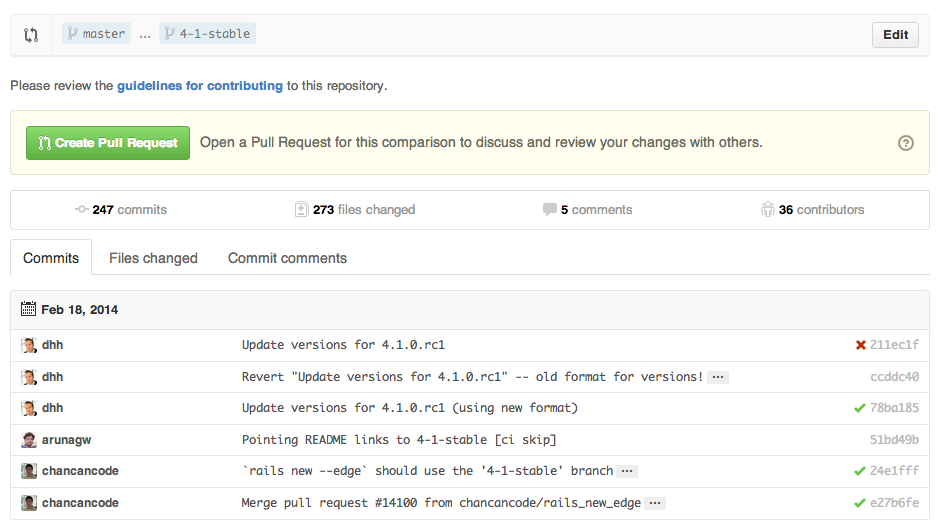Expand ellipsis on Merge pull request #14100
Image resolution: width=941 pixels, height=529 pixels.
655,503
